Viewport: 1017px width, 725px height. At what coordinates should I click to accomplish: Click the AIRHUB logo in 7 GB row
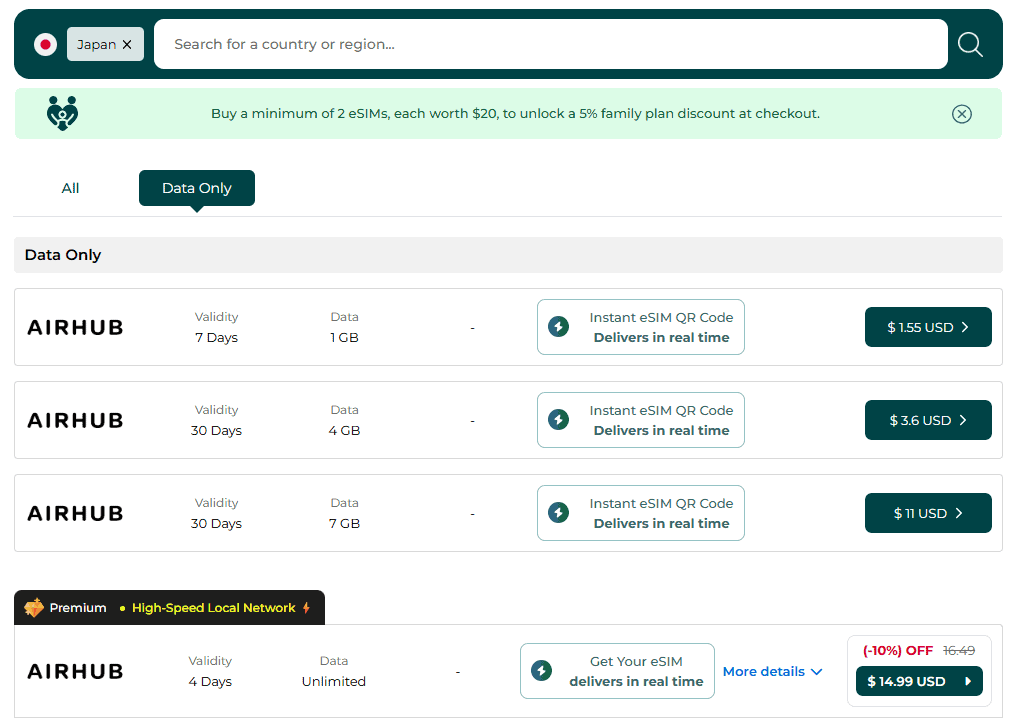(75, 514)
